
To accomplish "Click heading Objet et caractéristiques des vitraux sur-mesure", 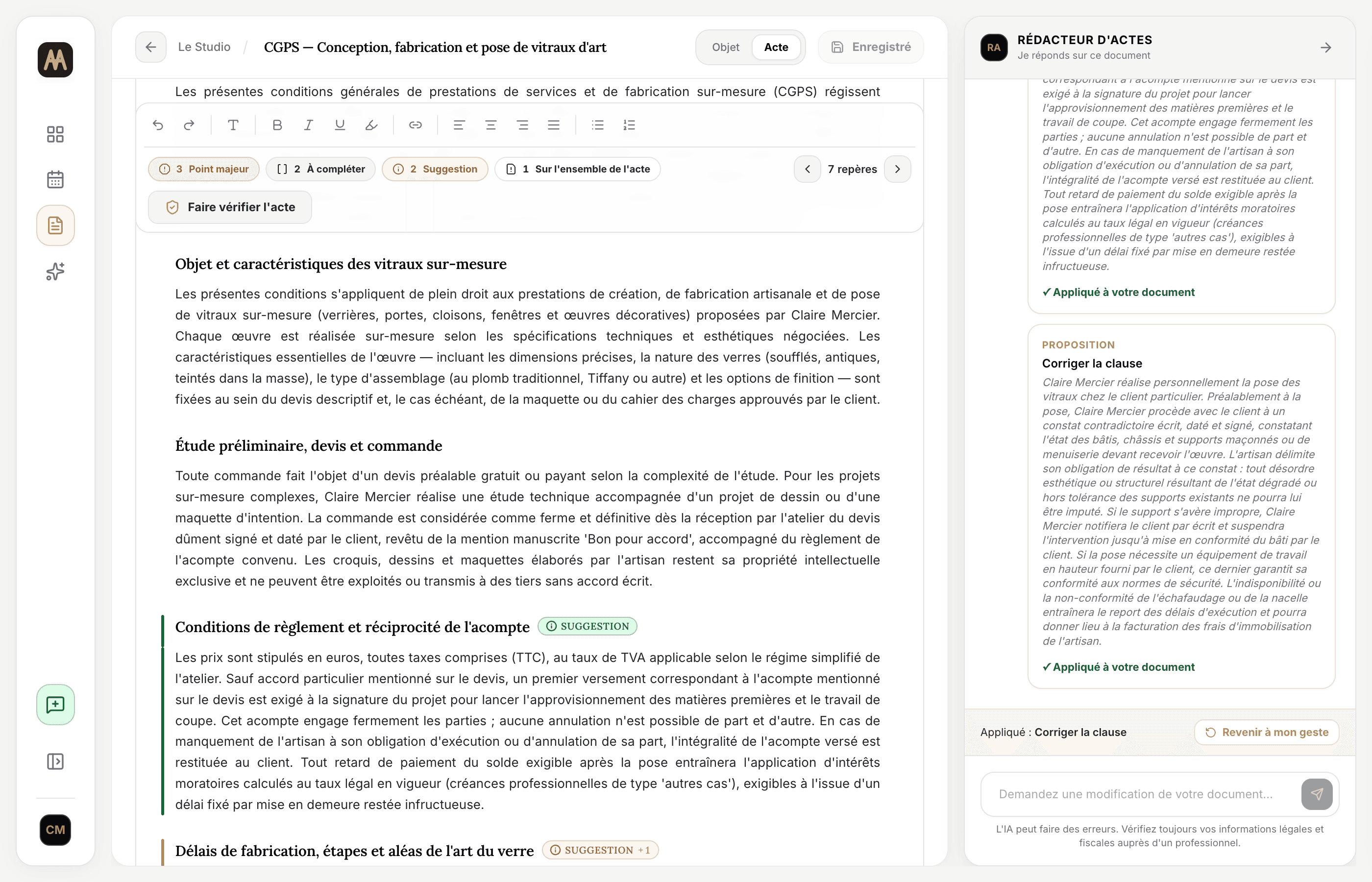I will pos(341,264).
